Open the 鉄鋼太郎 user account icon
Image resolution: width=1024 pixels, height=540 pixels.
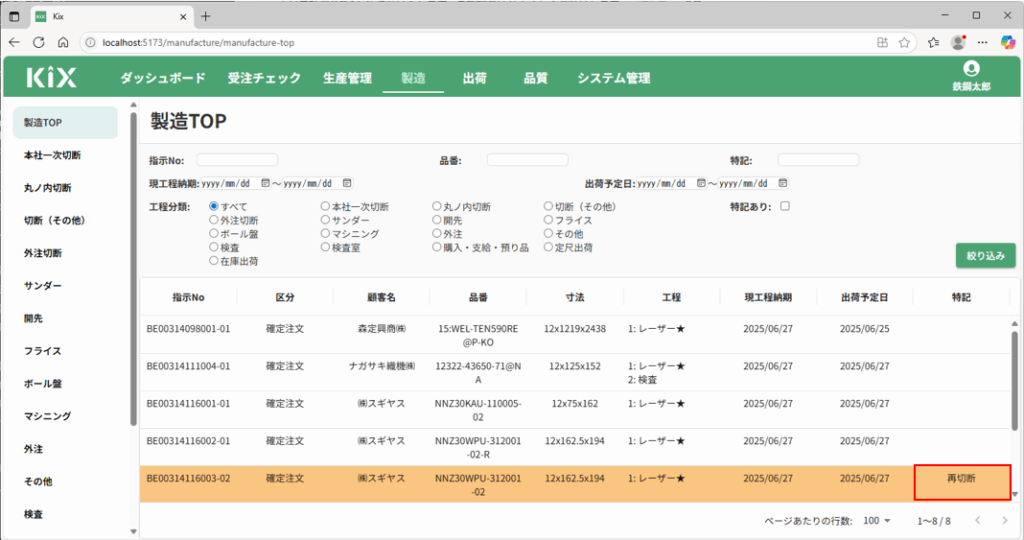pos(970,69)
